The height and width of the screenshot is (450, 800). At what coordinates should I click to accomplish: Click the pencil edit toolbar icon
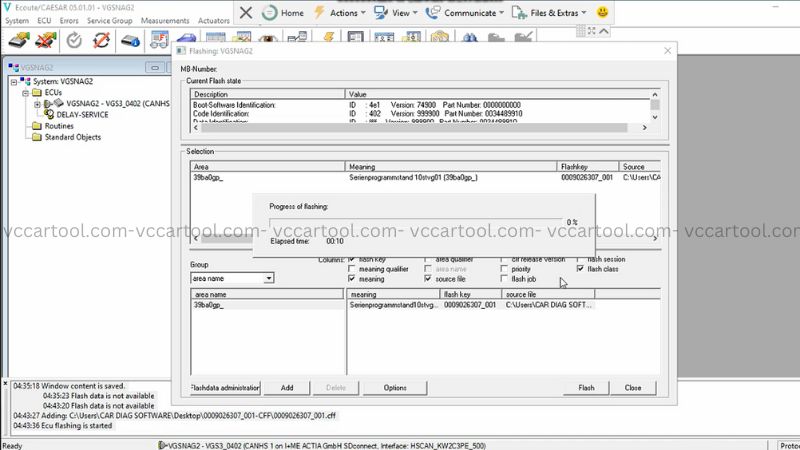tap(523, 37)
